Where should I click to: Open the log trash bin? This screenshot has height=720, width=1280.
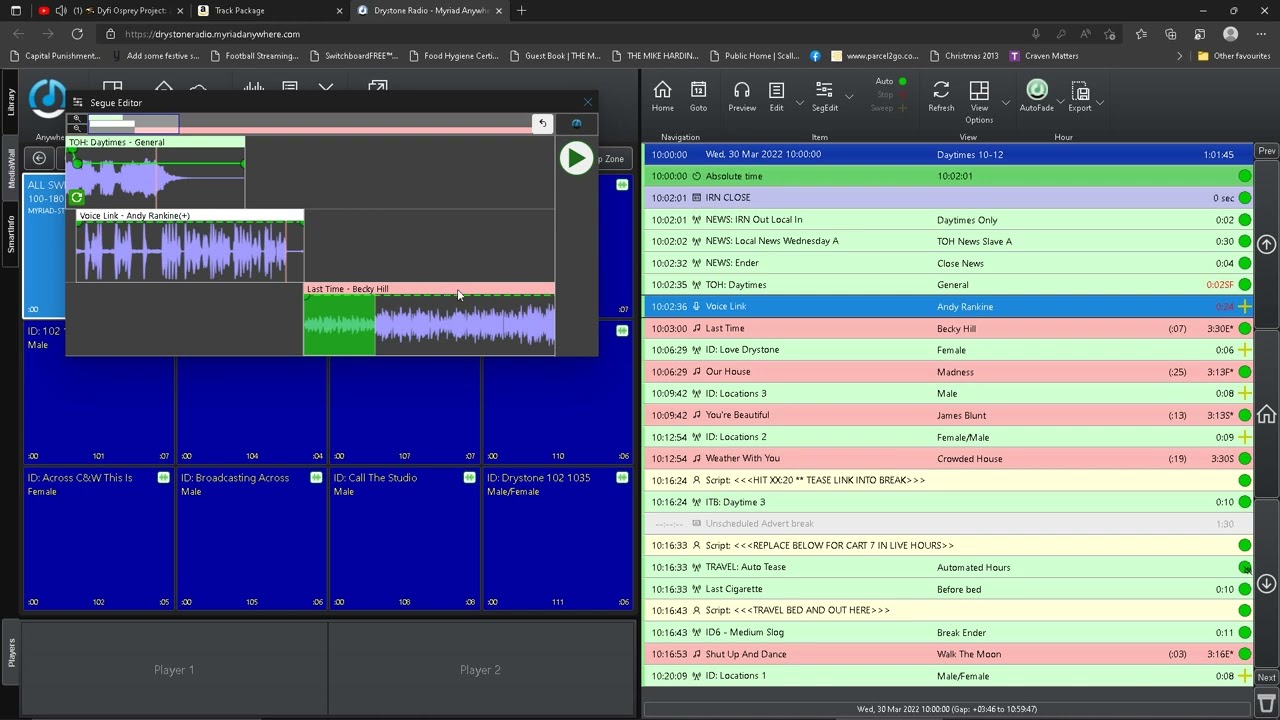point(1266,704)
